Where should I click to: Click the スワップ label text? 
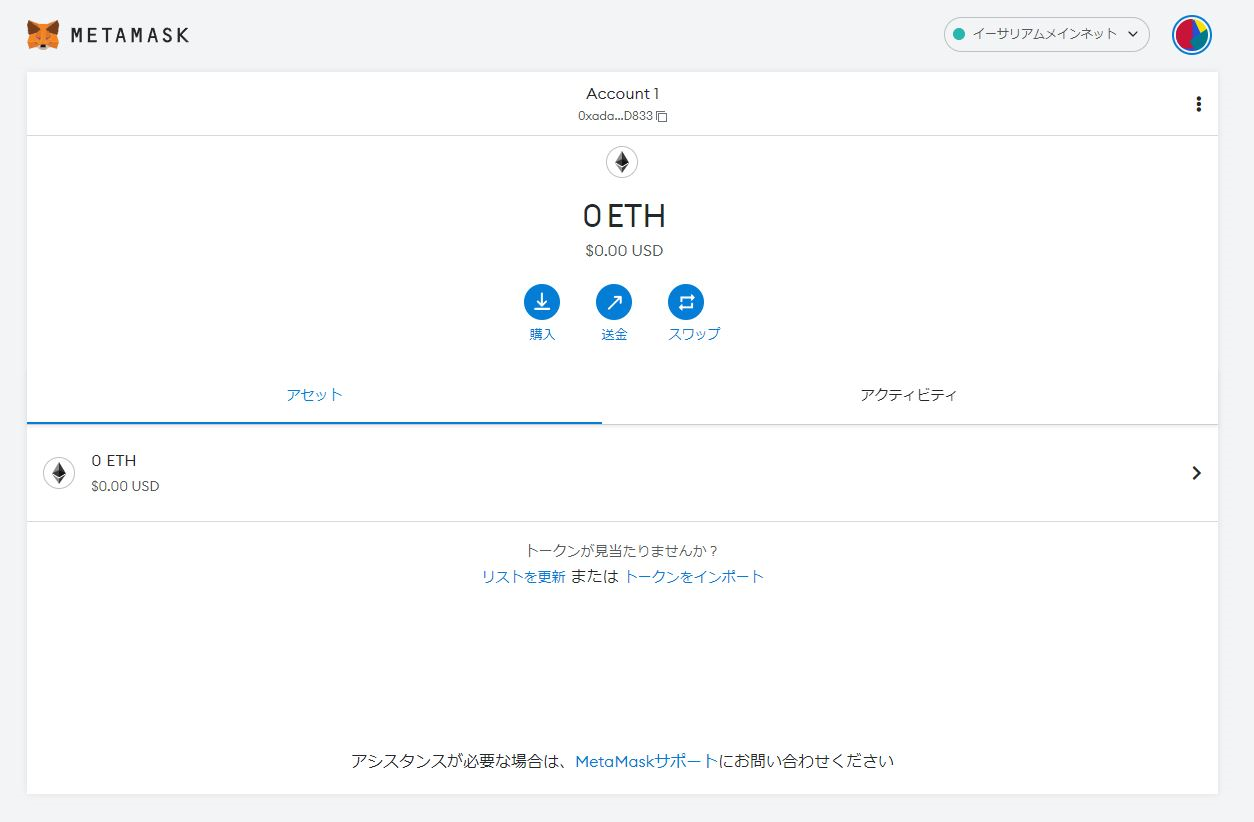click(x=694, y=335)
